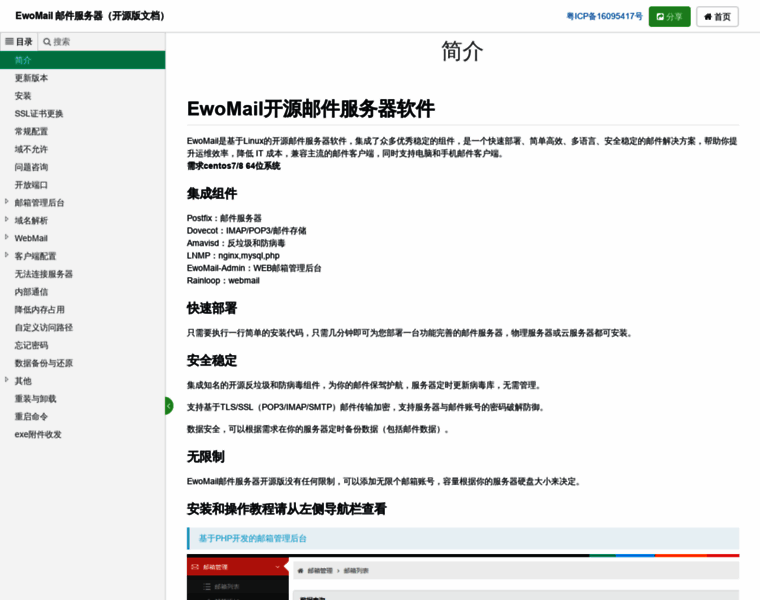The height and width of the screenshot is (600, 760).
Task: Open the 邮箱管理后台 section
Action: coord(39,203)
